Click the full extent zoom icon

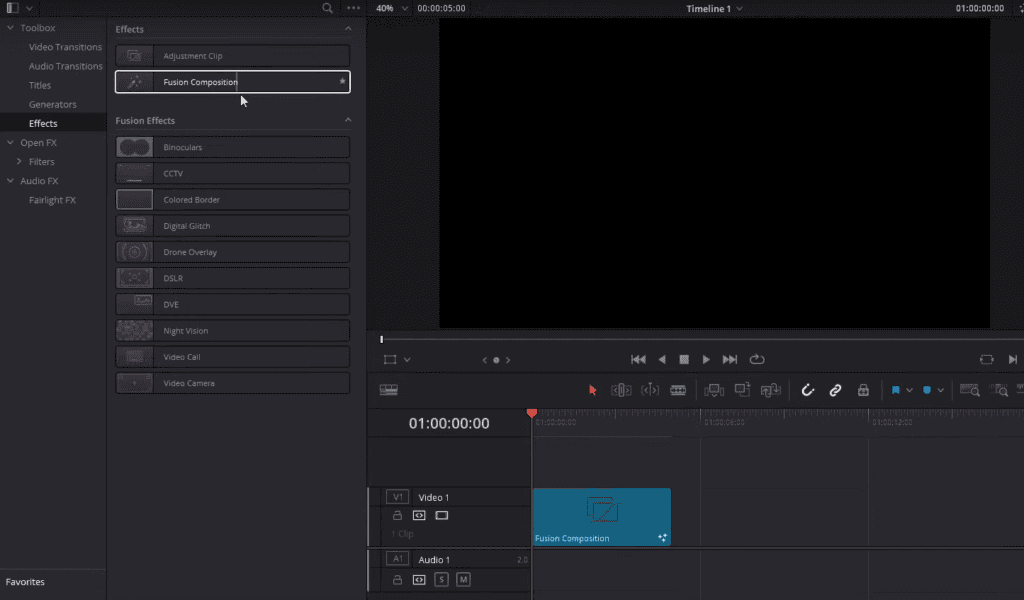pos(970,390)
